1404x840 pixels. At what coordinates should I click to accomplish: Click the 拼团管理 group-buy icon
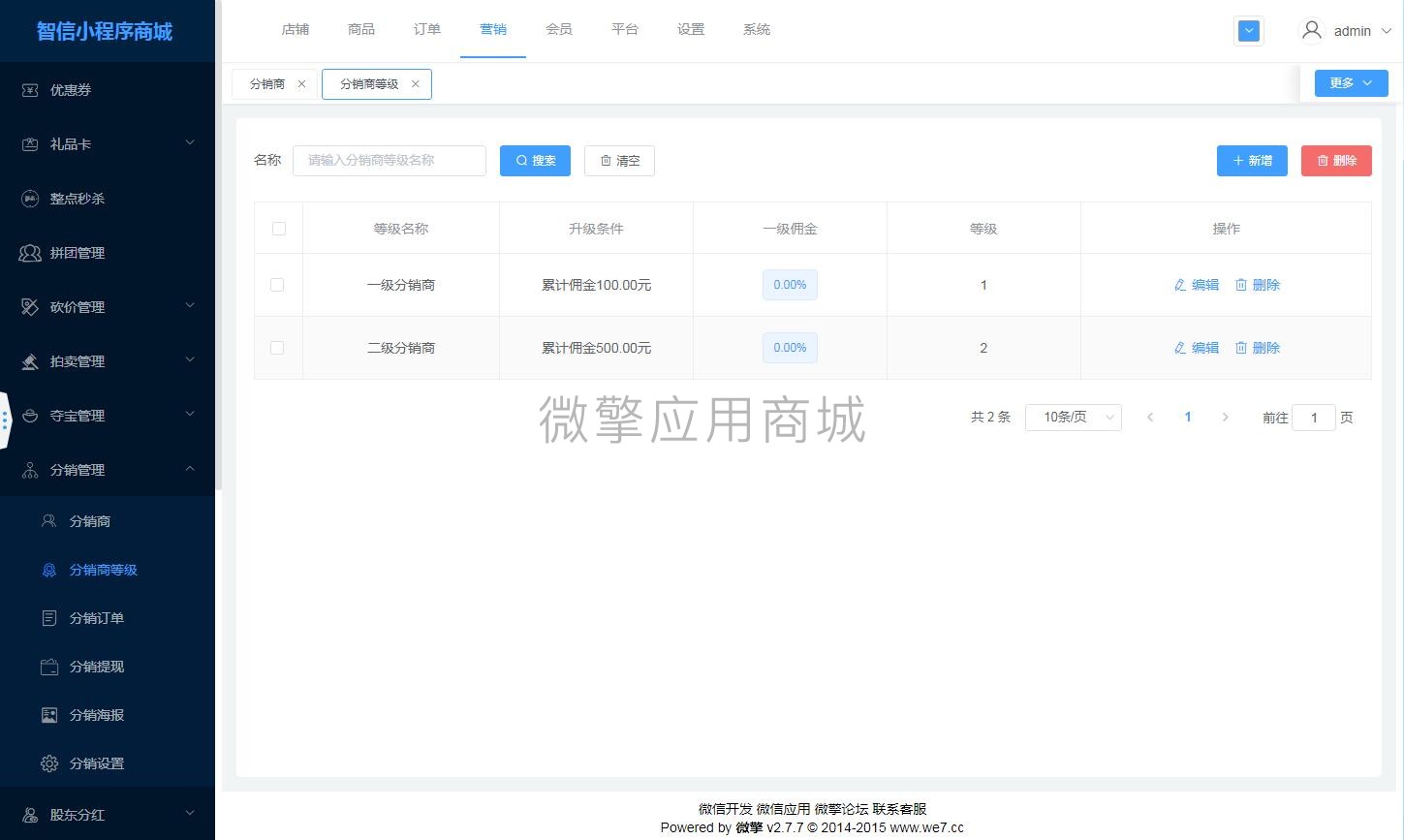pos(30,253)
